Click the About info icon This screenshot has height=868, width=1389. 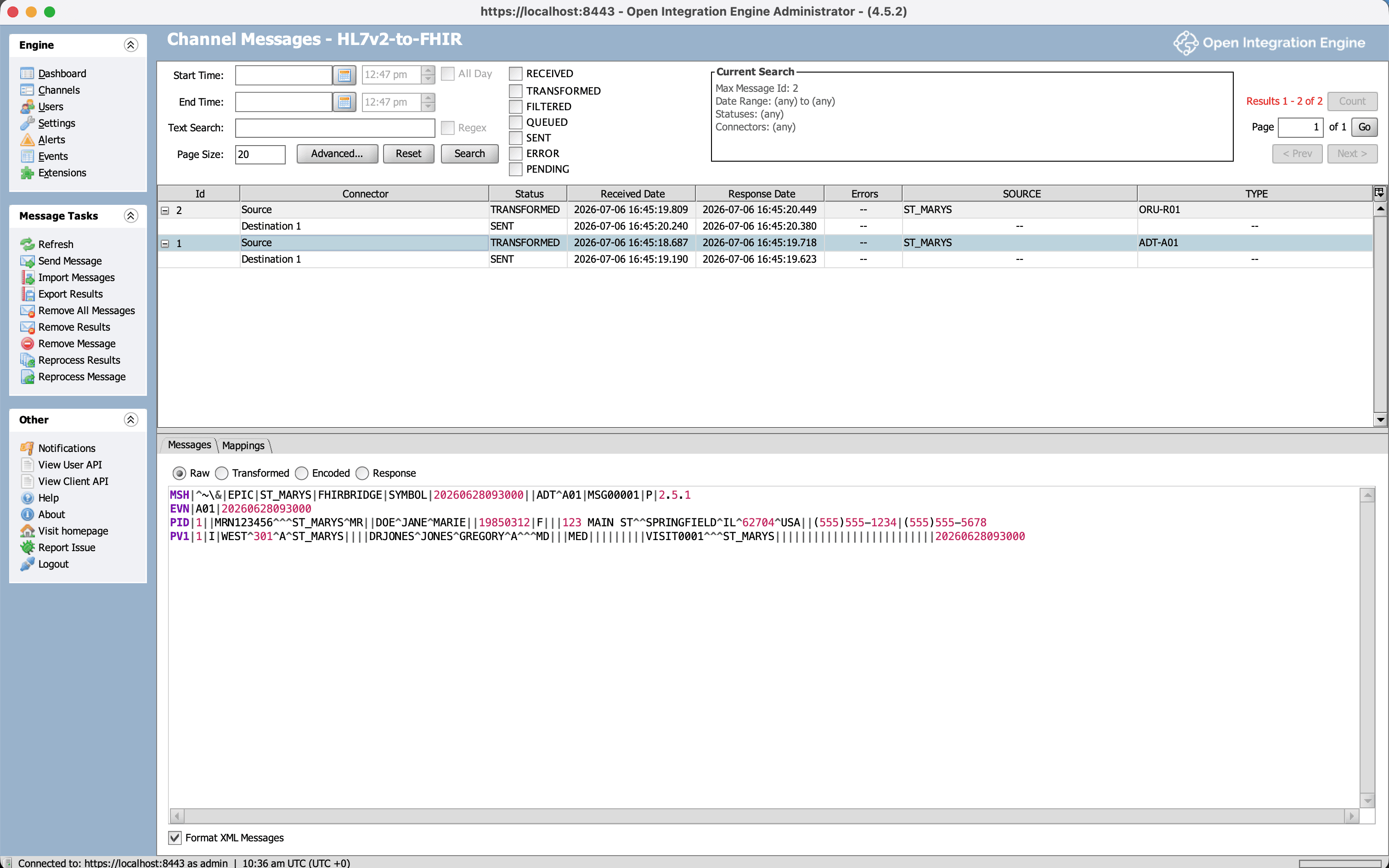(x=27, y=514)
